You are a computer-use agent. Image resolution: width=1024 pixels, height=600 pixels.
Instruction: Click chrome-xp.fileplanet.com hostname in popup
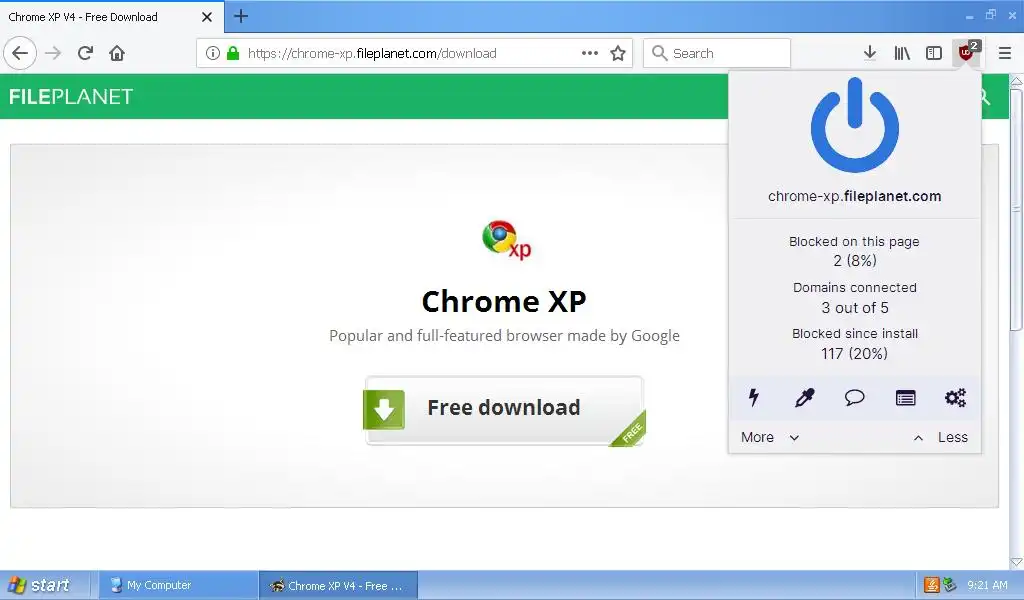coord(854,196)
